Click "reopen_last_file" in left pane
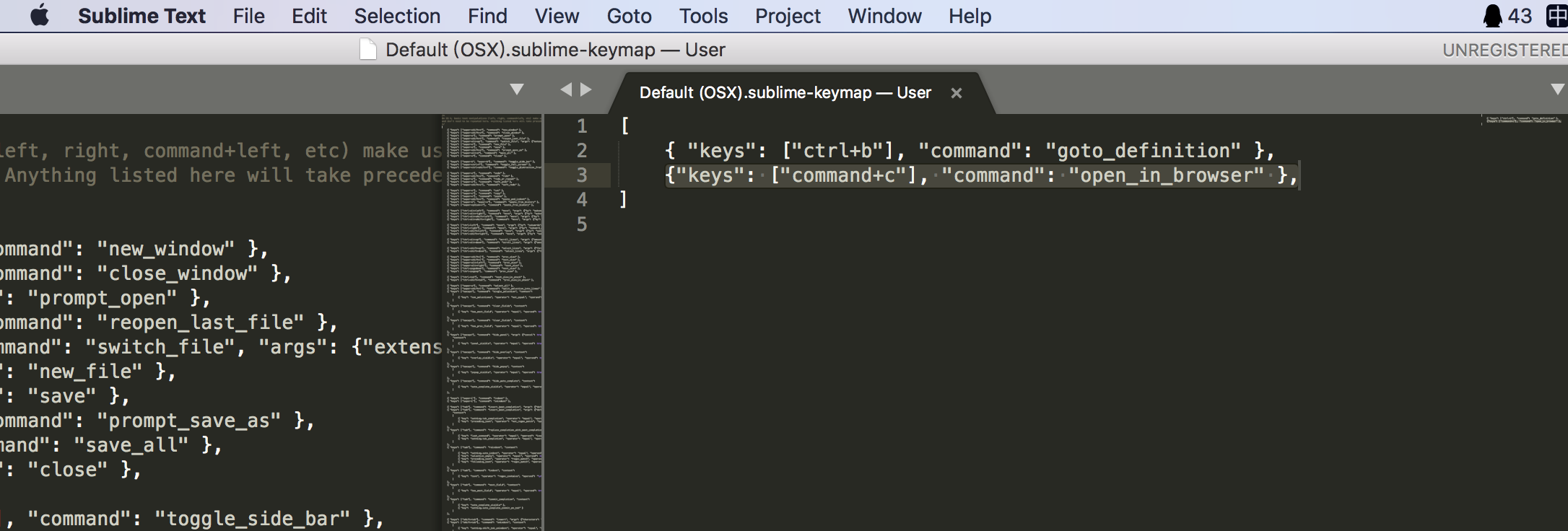This screenshot has width=1568, height=531. [201, 322]
